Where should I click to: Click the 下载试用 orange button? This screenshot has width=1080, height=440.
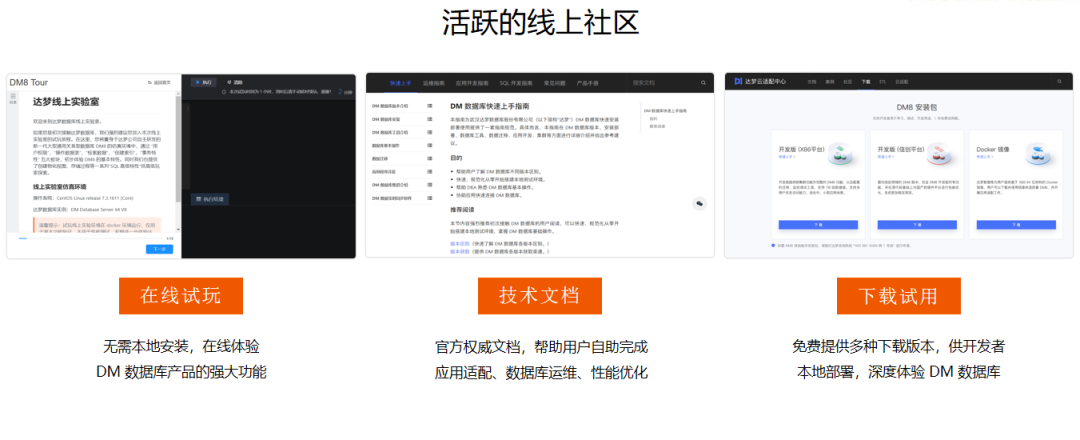click(898, 295)
